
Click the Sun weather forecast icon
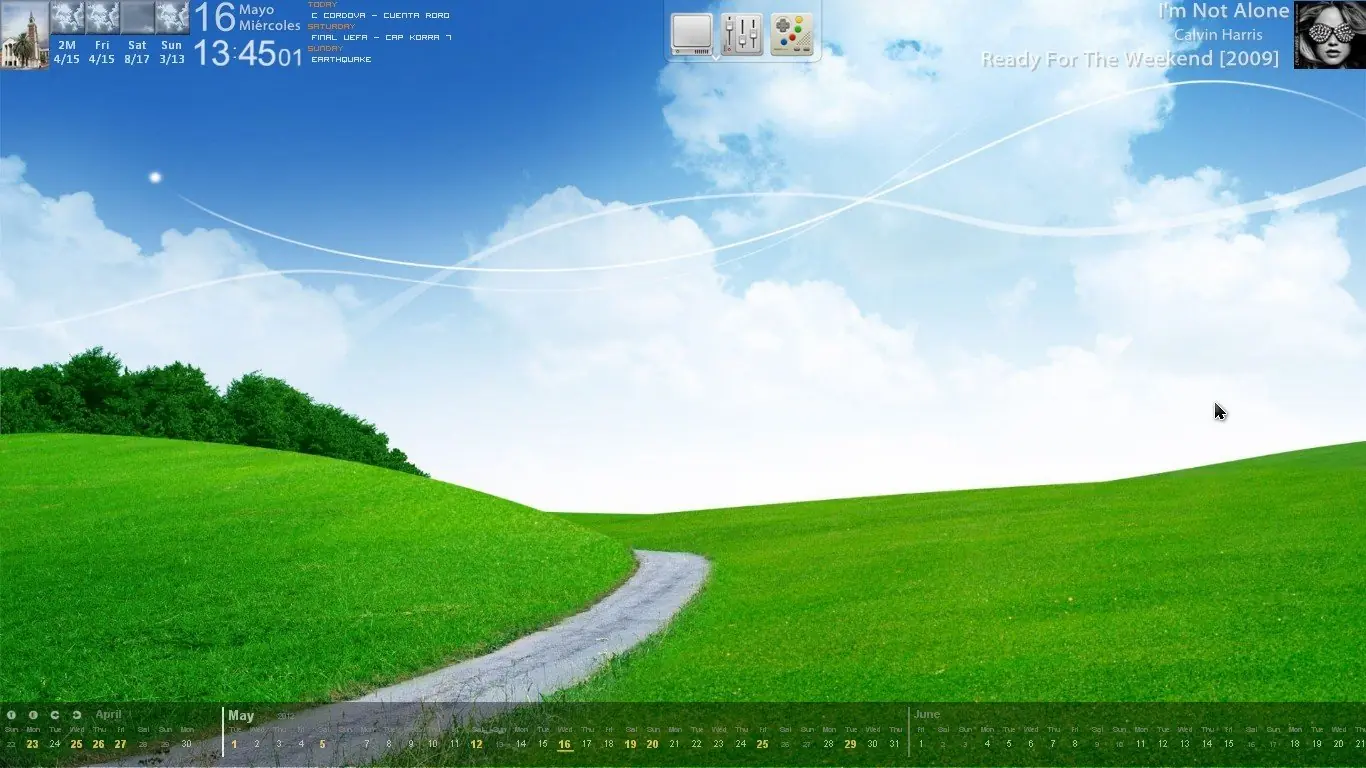click(x=172, y=18)
